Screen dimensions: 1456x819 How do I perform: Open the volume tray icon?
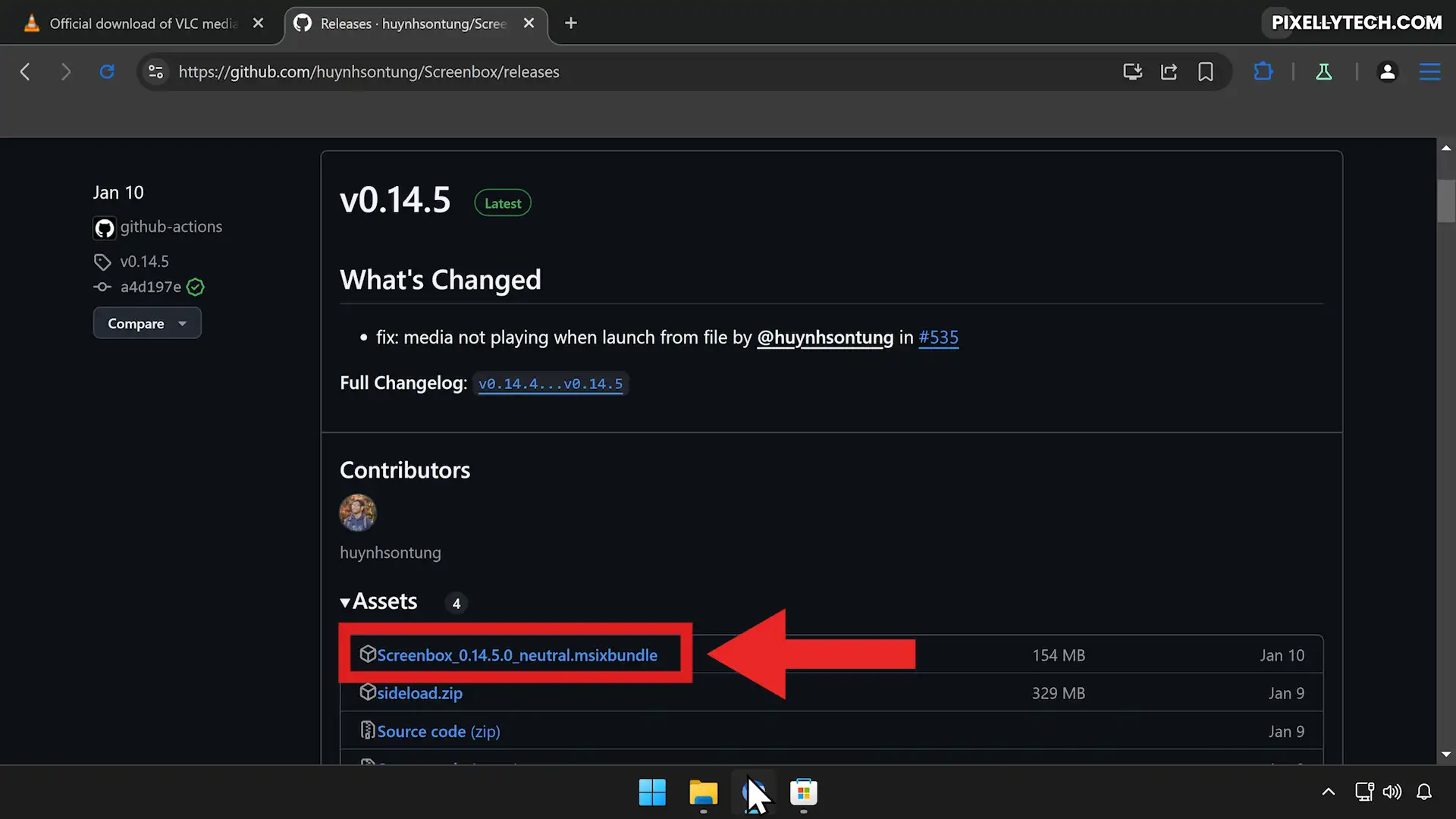[1392, 792]
